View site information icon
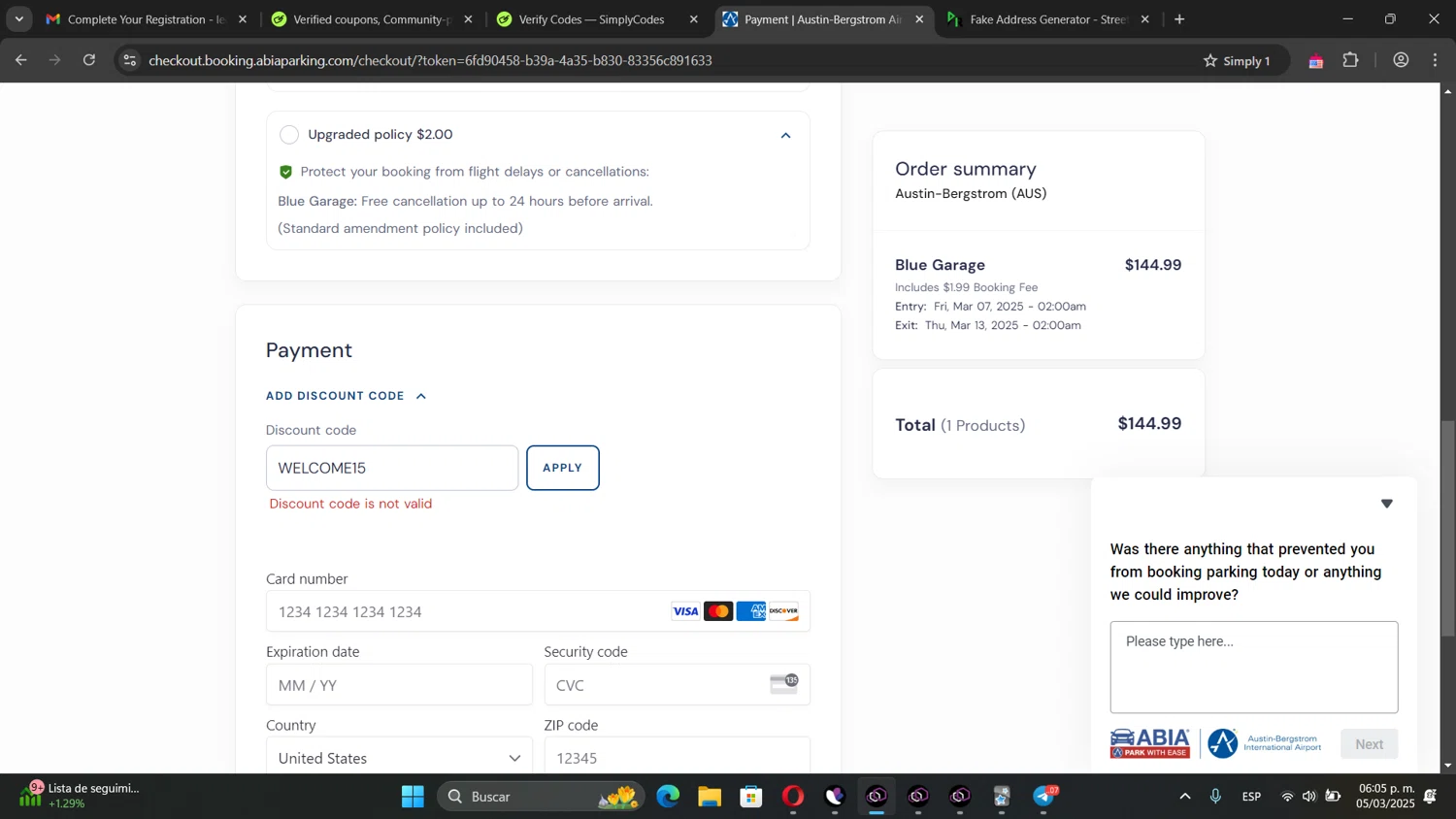1456x819 pixels. pos(129,60)
